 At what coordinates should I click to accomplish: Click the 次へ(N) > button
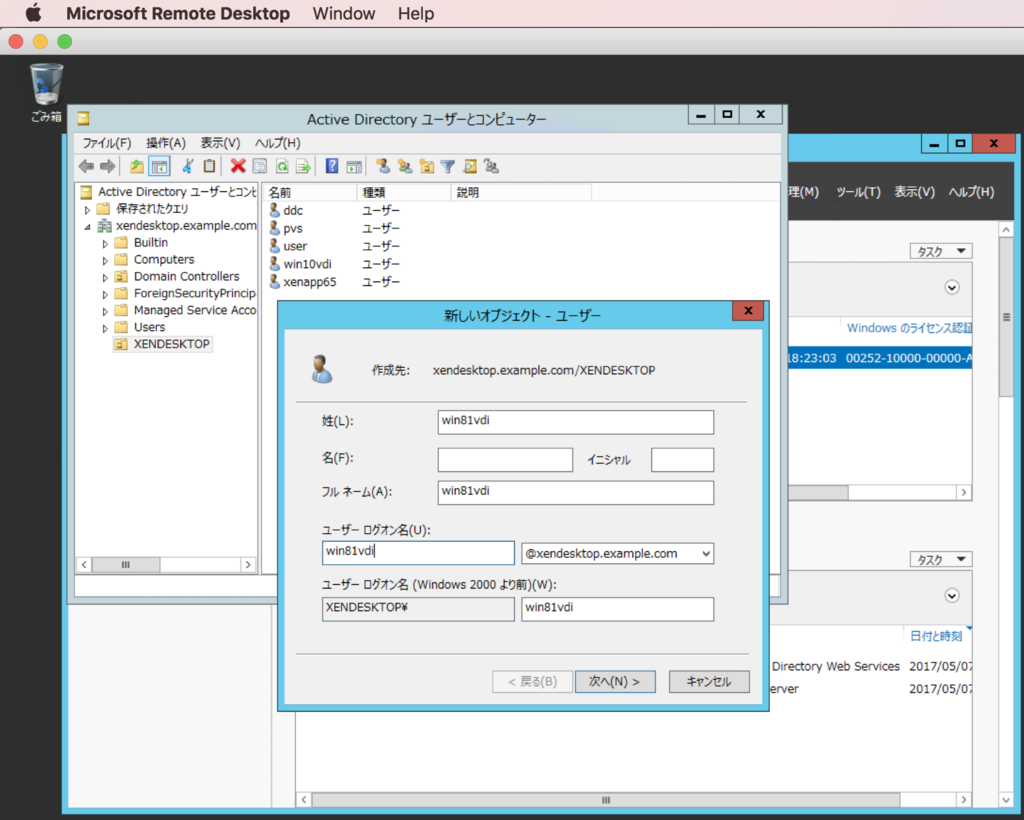pos(615,682)
